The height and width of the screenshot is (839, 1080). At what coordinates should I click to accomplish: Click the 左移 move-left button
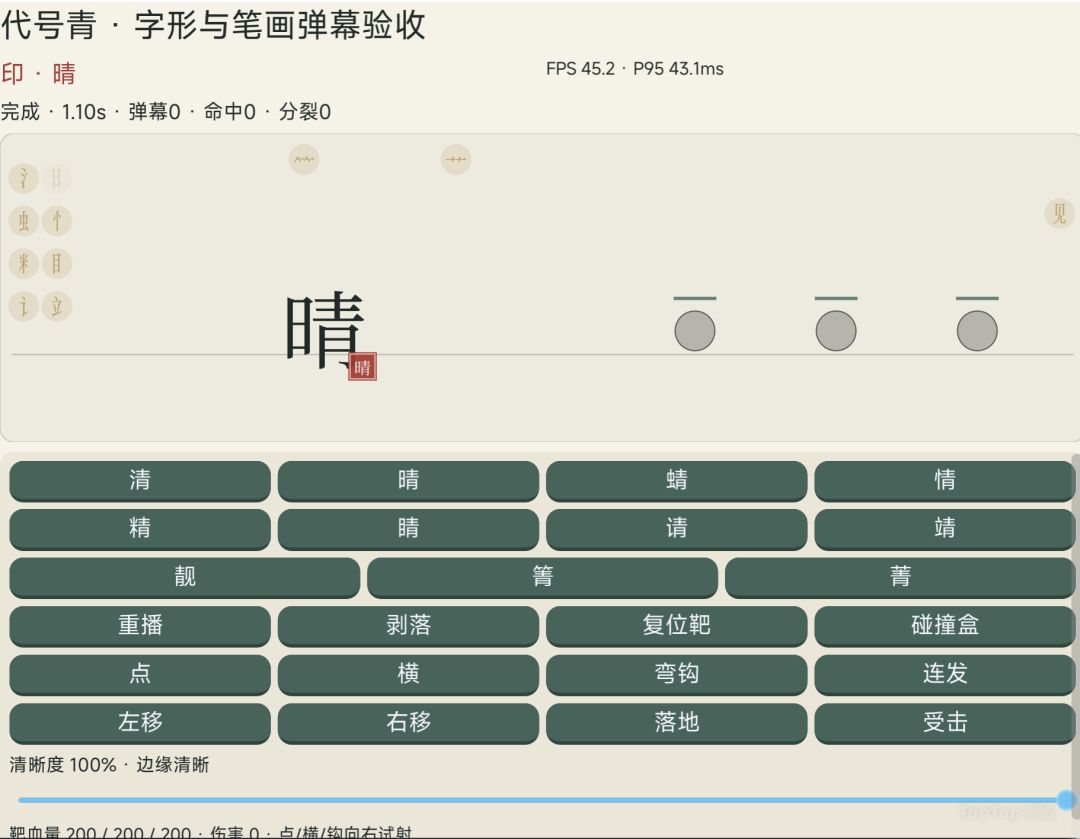click(140, 723)
